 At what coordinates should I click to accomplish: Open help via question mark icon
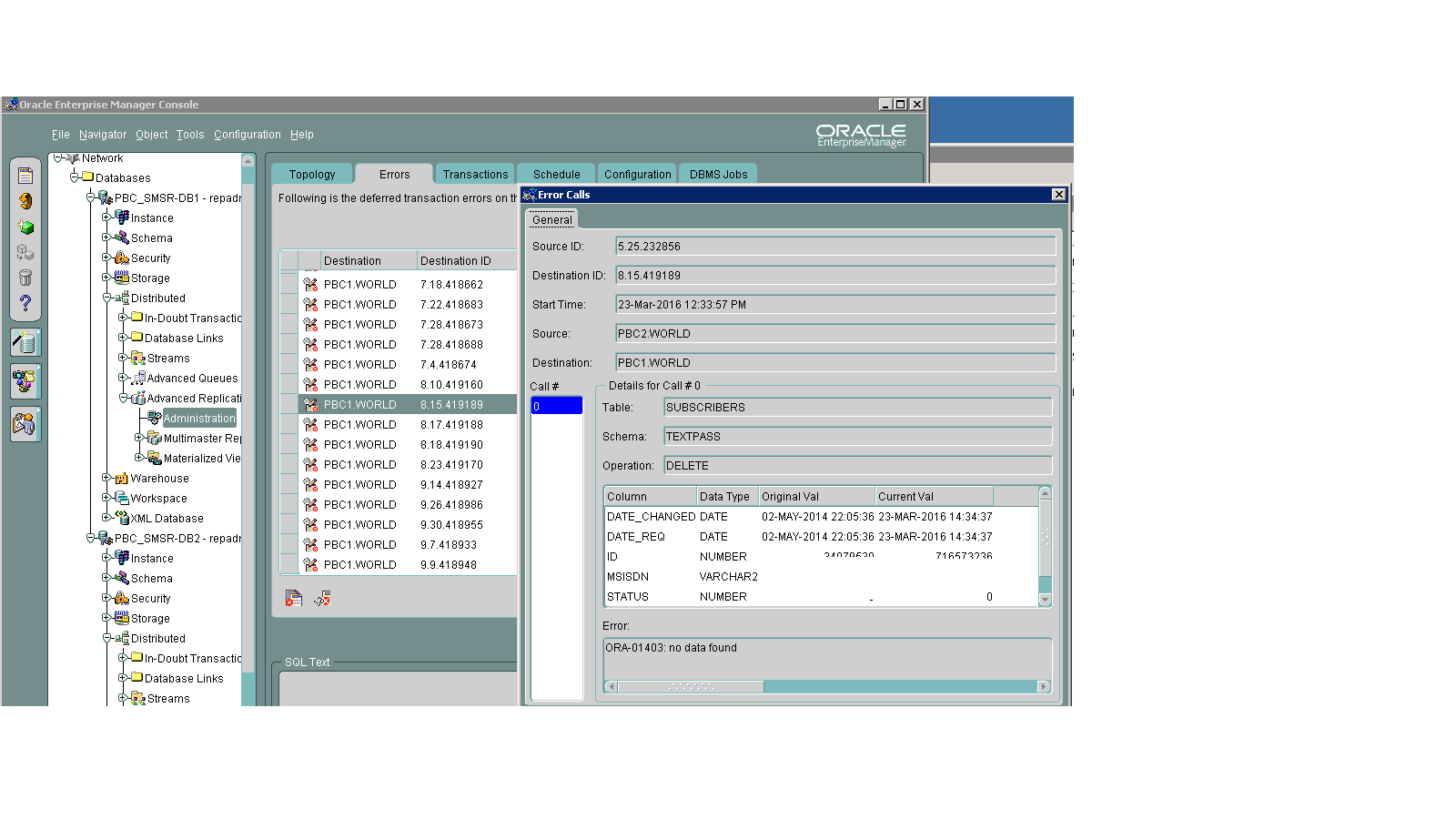(x=25, y=303)
